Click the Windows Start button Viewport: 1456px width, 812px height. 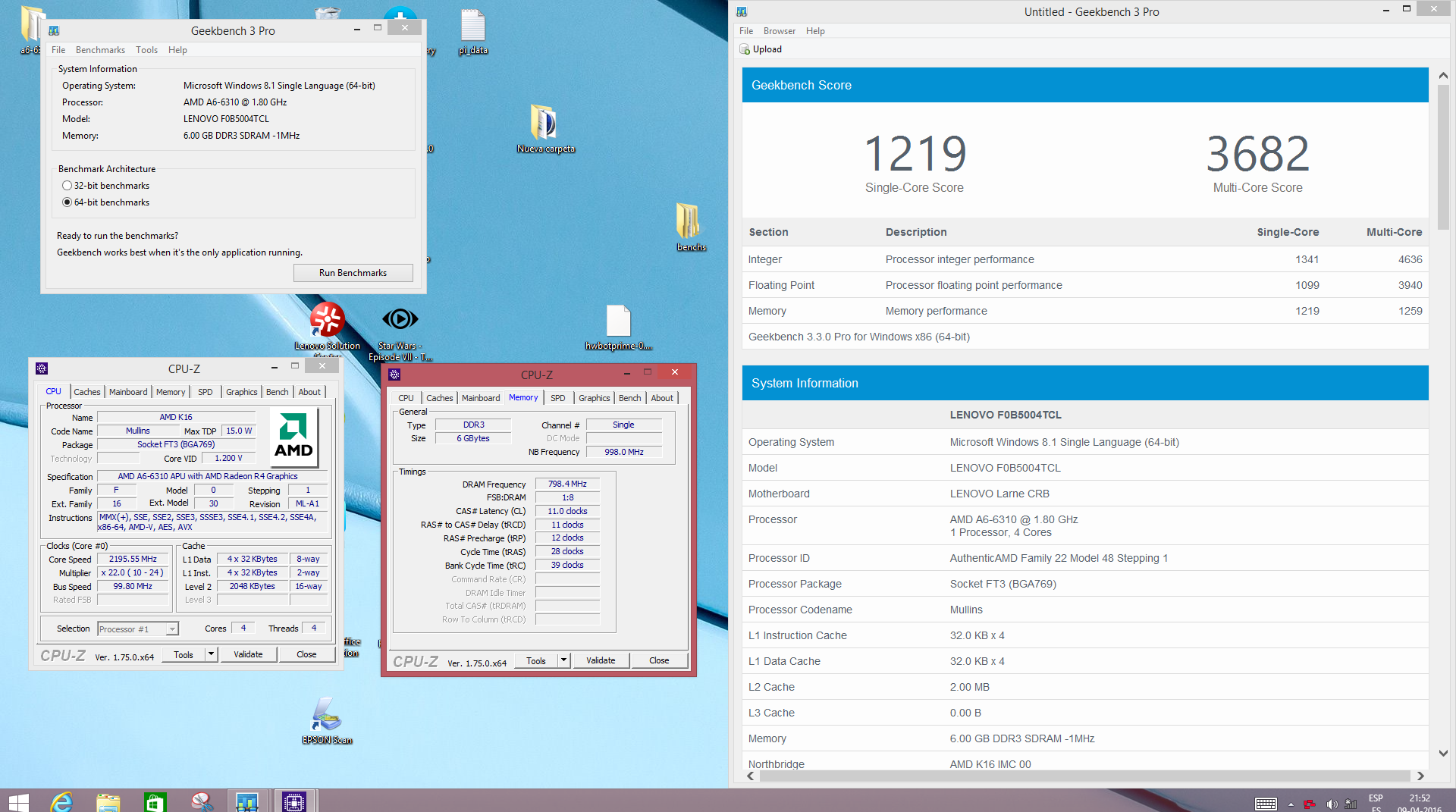coord(18,801)
